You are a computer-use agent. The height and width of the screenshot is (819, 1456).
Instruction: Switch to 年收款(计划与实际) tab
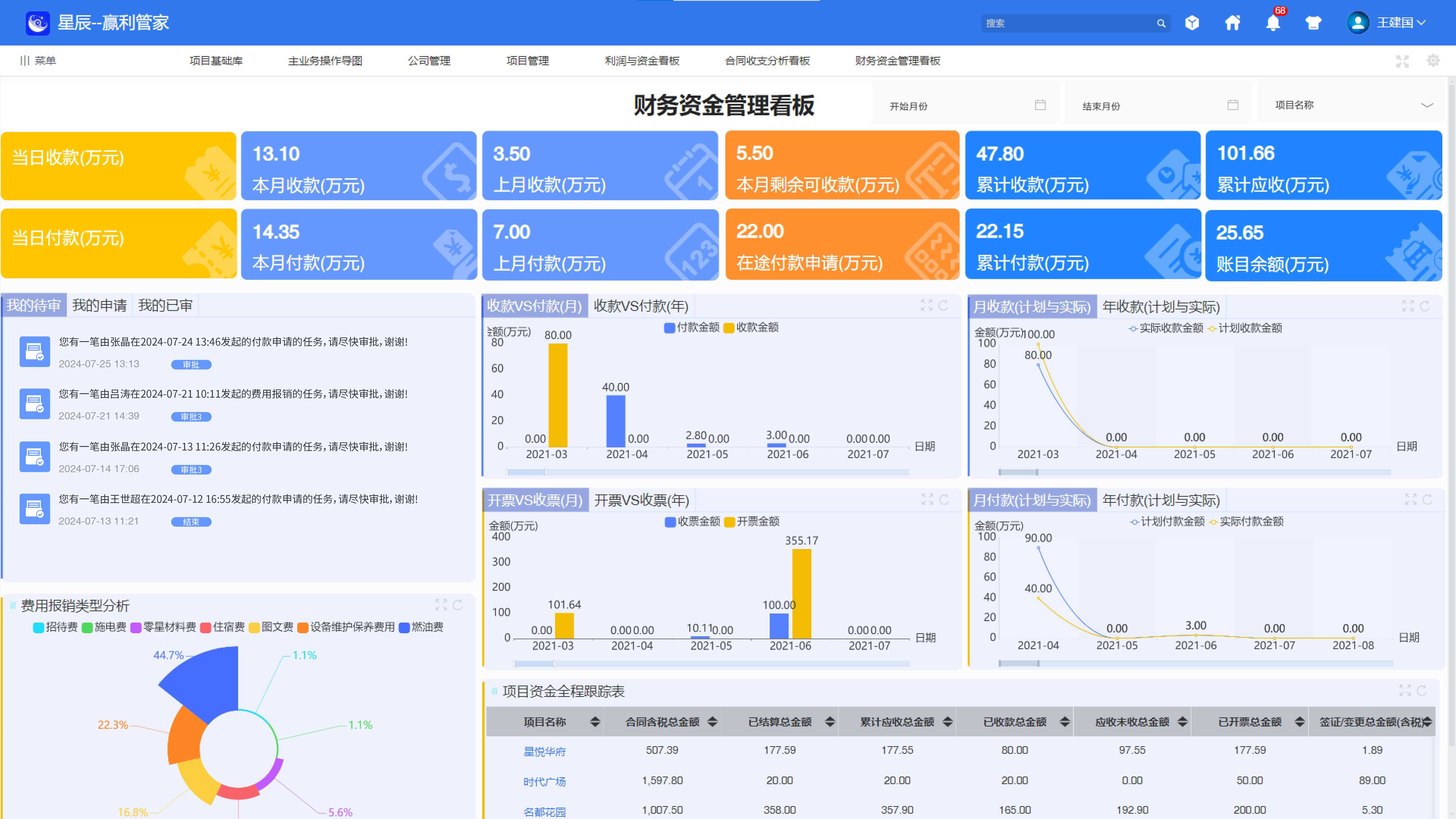(x=1161, y=306)
